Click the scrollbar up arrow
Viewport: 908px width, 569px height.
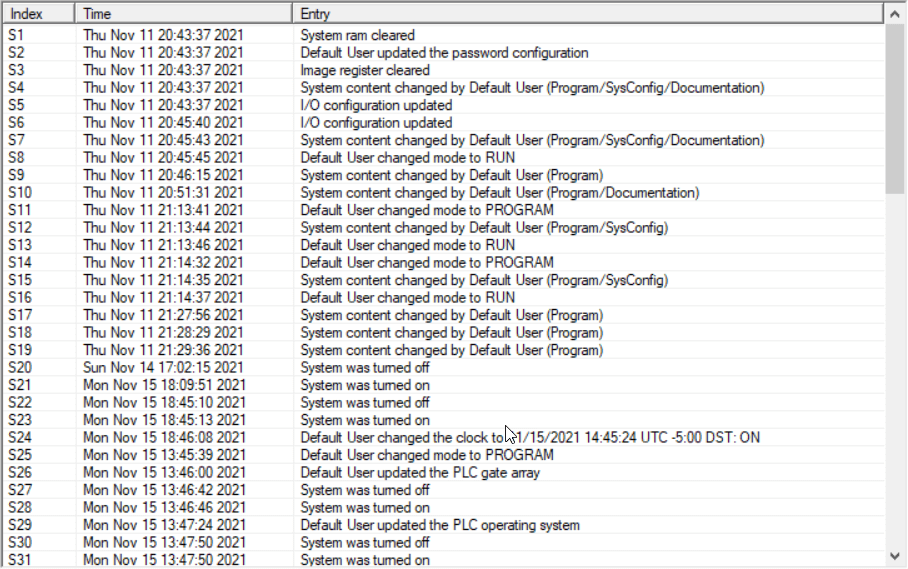(893, 14)
